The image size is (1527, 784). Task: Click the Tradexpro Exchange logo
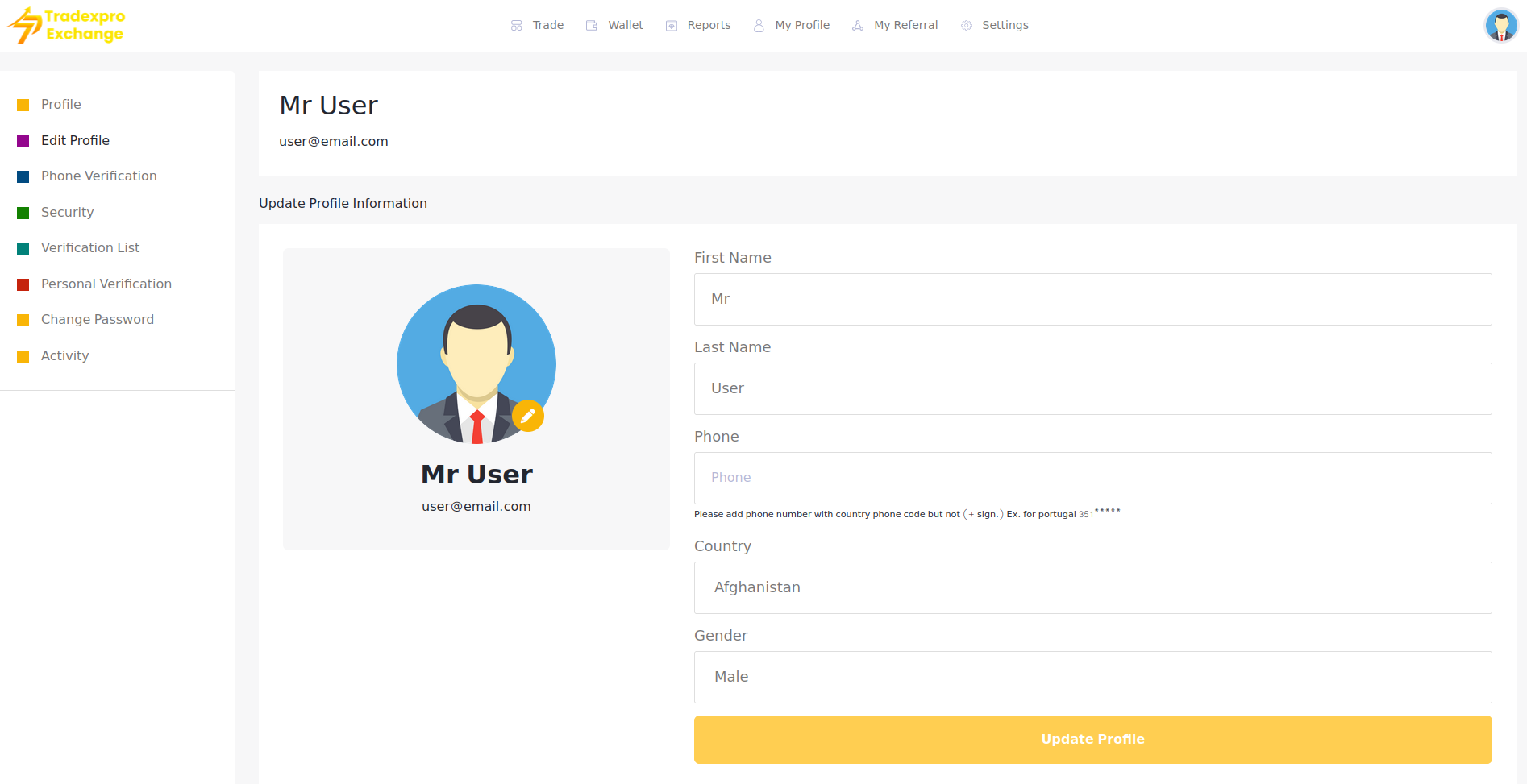coord(66,26)
